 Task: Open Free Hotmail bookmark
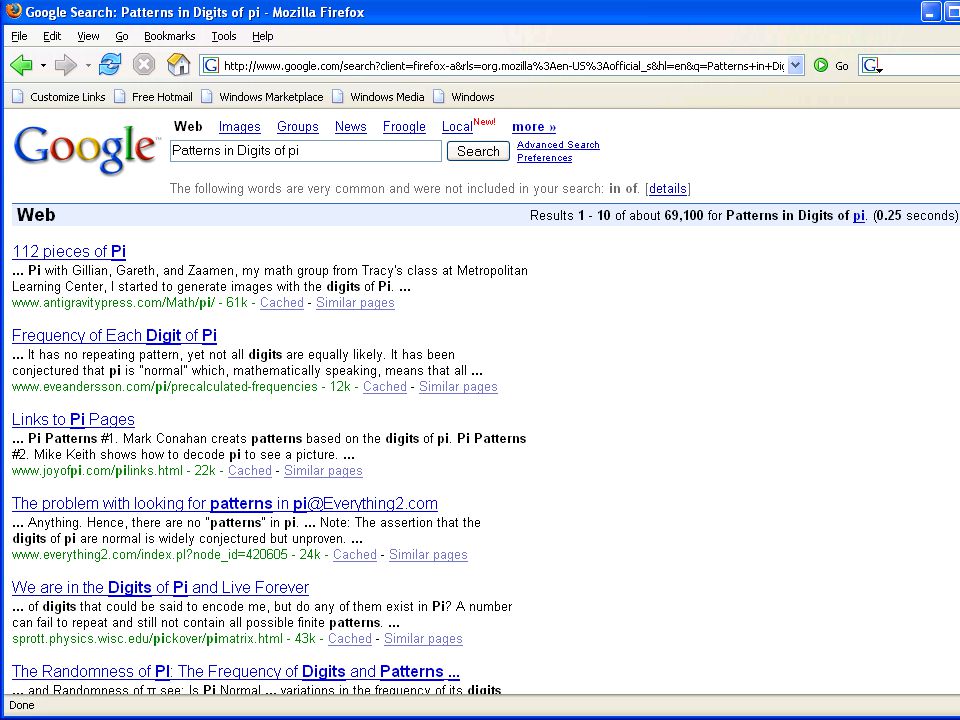pyautogui.click(x=154, y=97)
